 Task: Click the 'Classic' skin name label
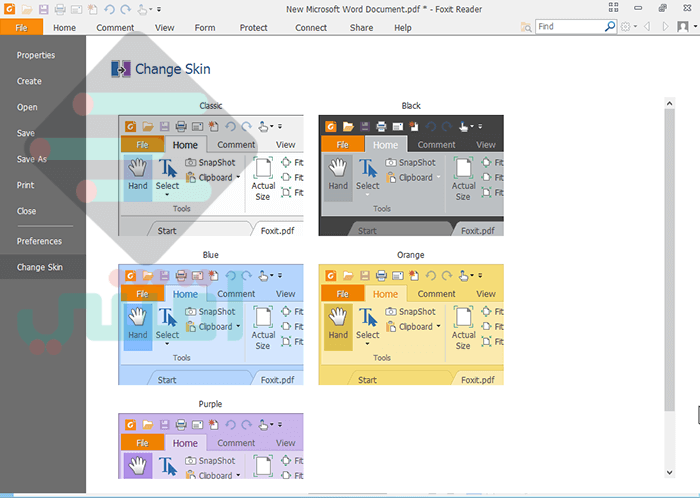tap(211, 106)
